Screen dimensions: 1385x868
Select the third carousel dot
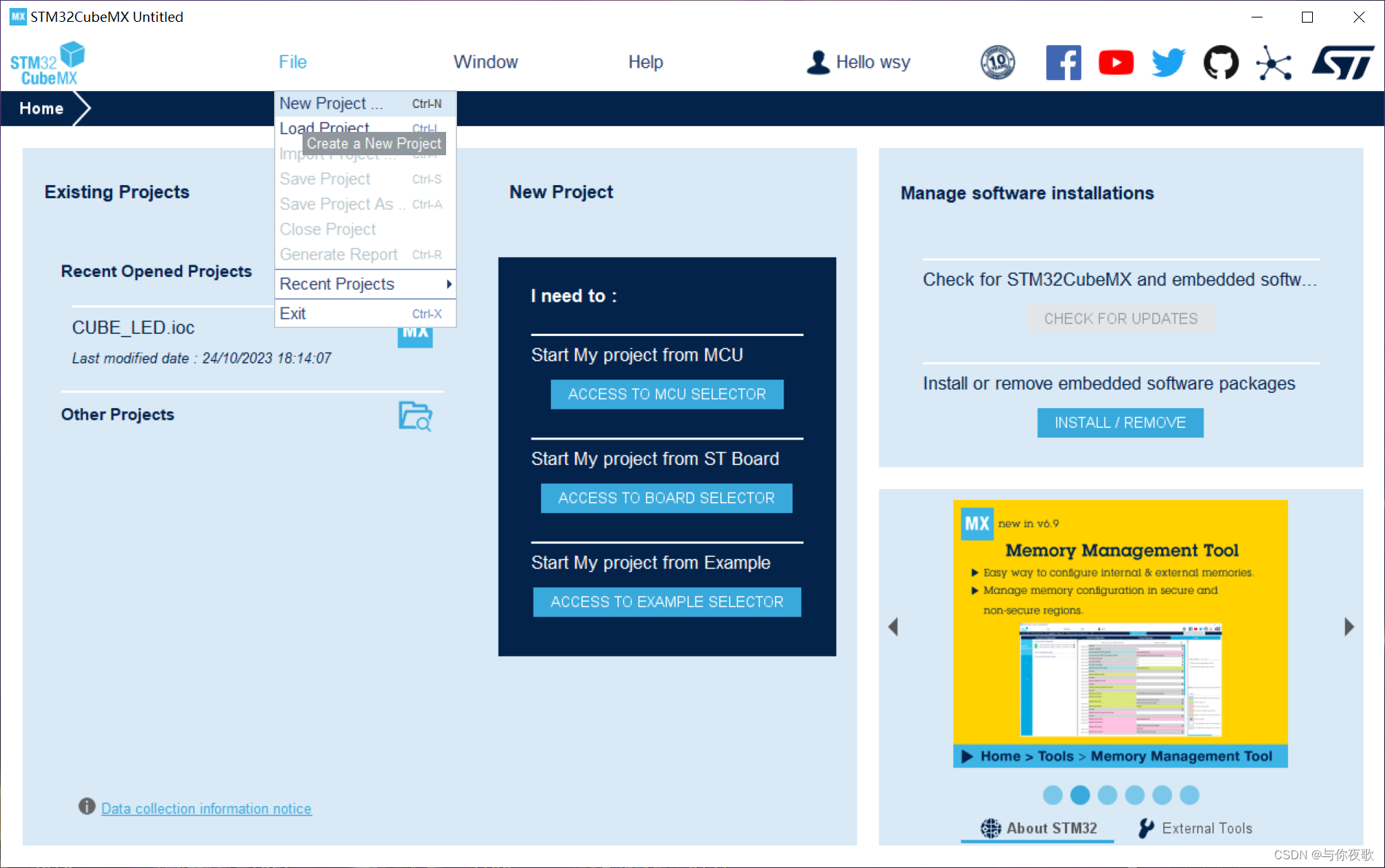(x=1107, y=795)
